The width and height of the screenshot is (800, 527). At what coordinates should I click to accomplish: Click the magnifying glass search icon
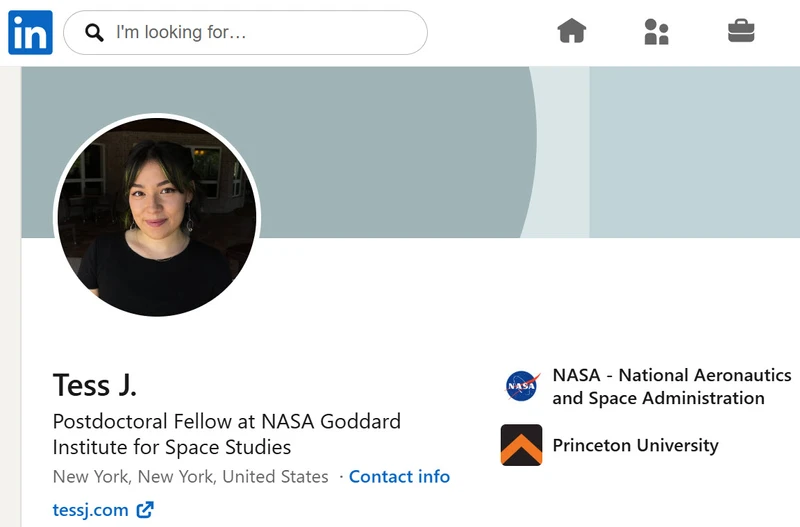pos(94,33)
